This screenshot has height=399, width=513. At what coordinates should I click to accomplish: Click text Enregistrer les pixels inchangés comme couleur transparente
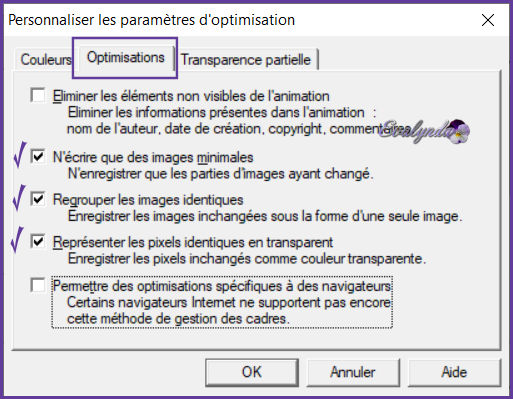[x=247, y=258]
